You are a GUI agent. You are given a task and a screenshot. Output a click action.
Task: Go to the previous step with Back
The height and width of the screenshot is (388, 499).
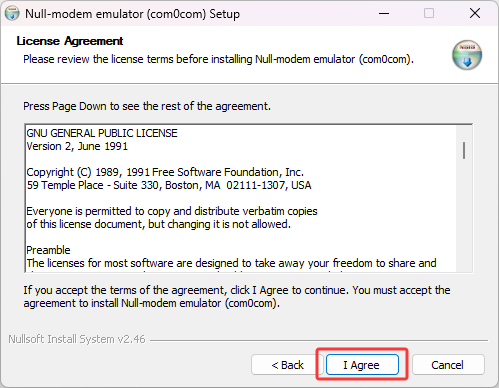(x=287, y=365)
